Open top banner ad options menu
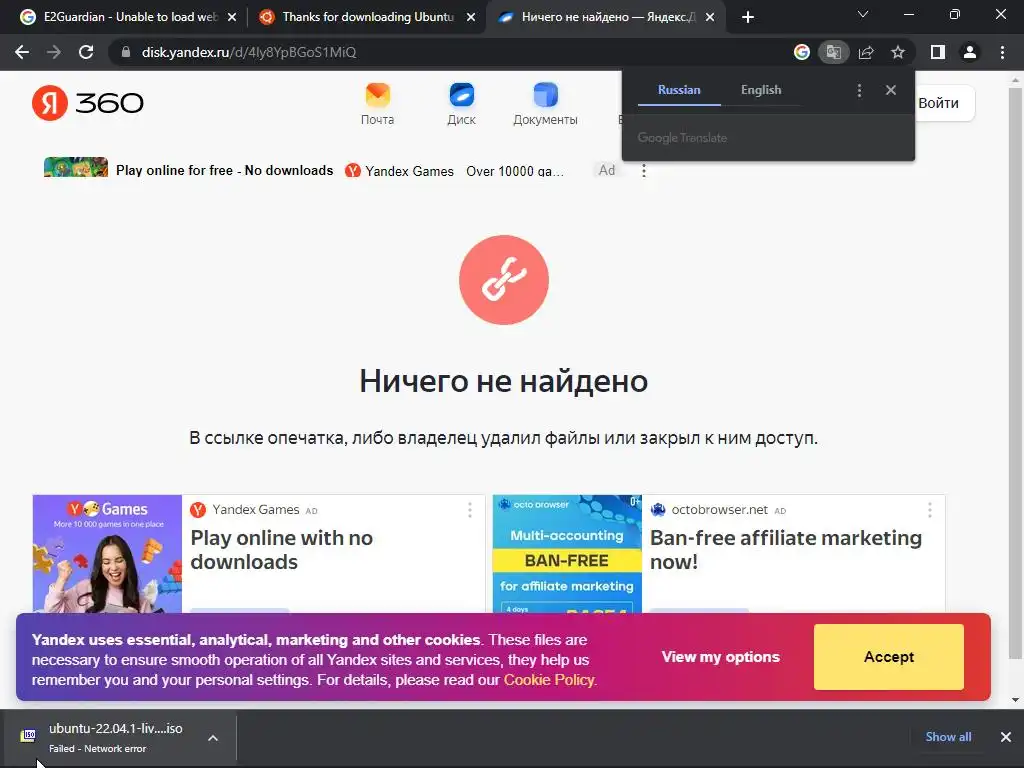 point(644,170)
